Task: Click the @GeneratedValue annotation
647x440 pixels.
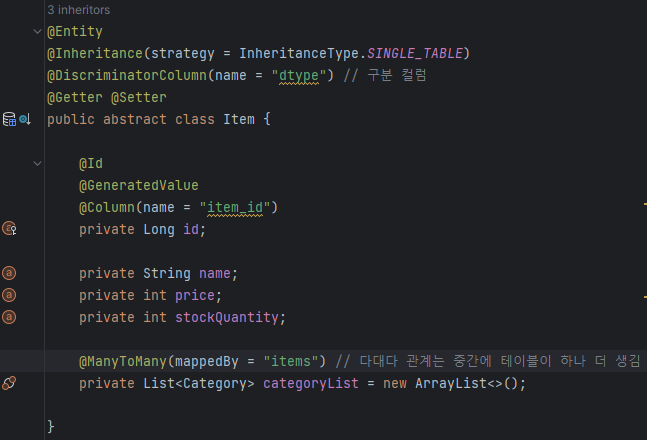Action: [x=139, y=185]
